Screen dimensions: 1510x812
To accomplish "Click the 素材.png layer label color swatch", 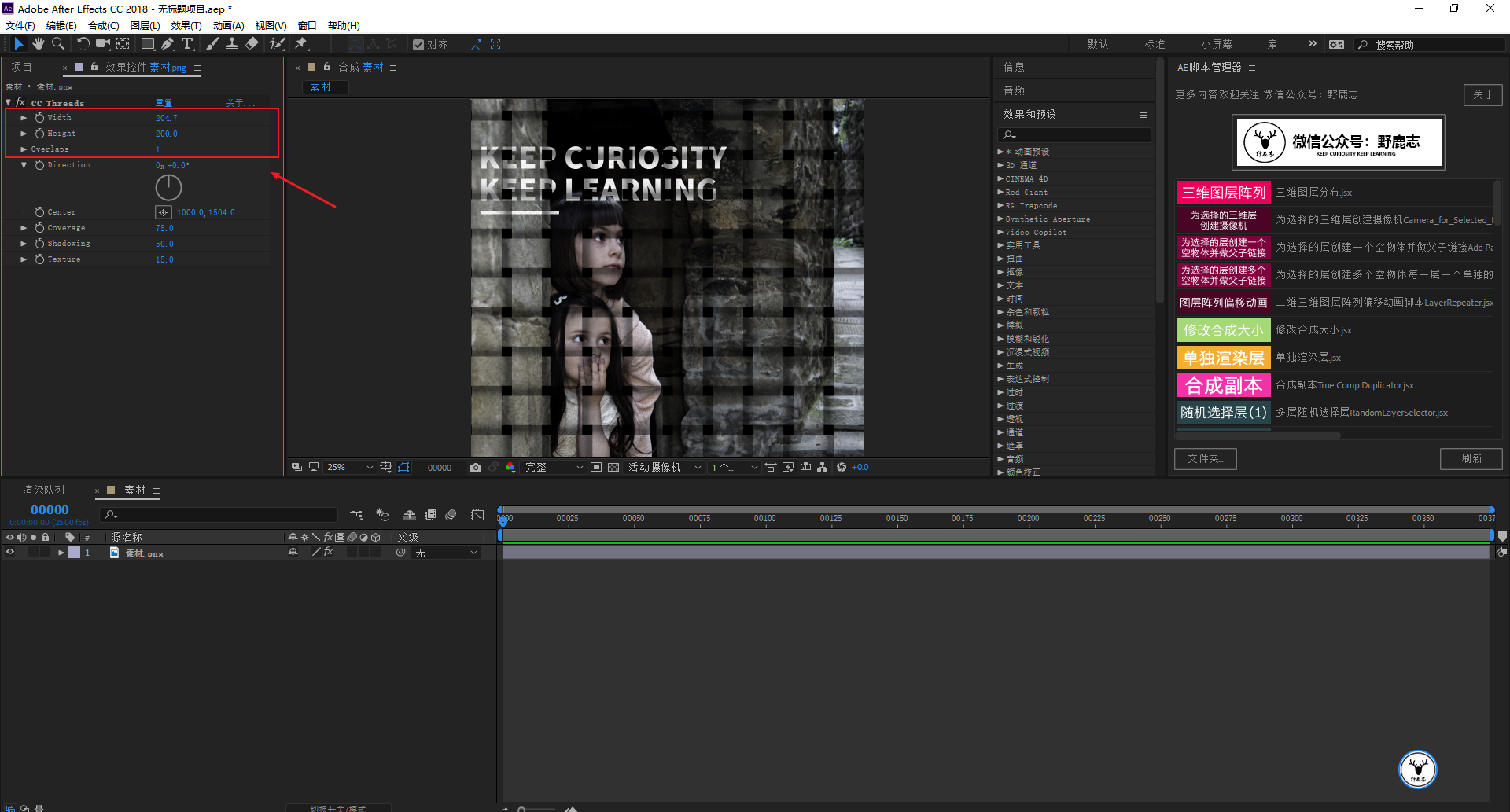I will click(74, 553).
